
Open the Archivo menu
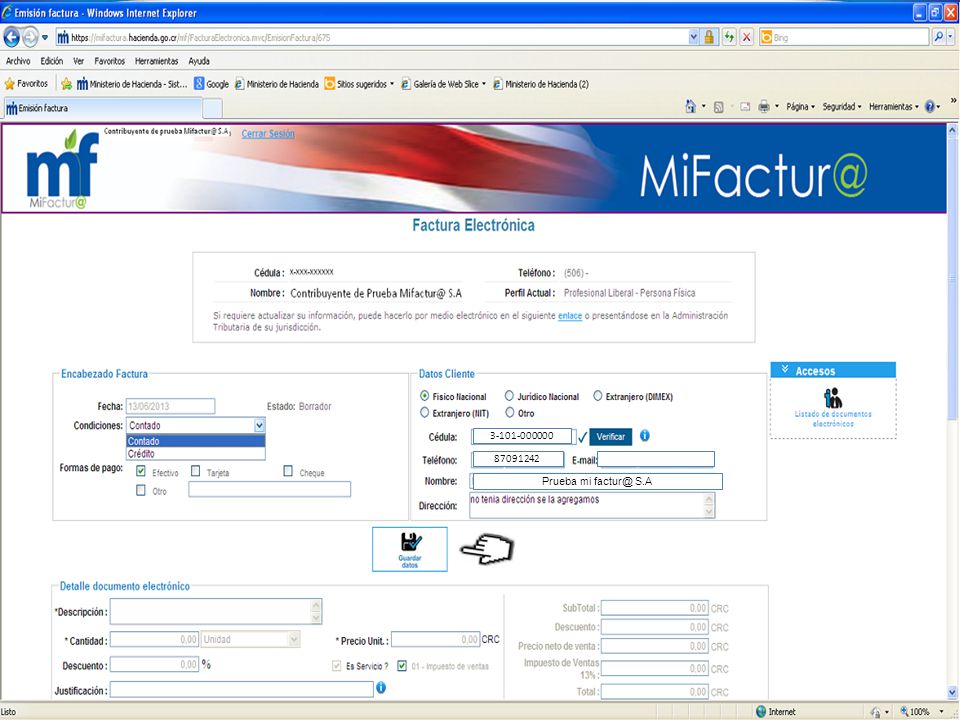[18, 61]
